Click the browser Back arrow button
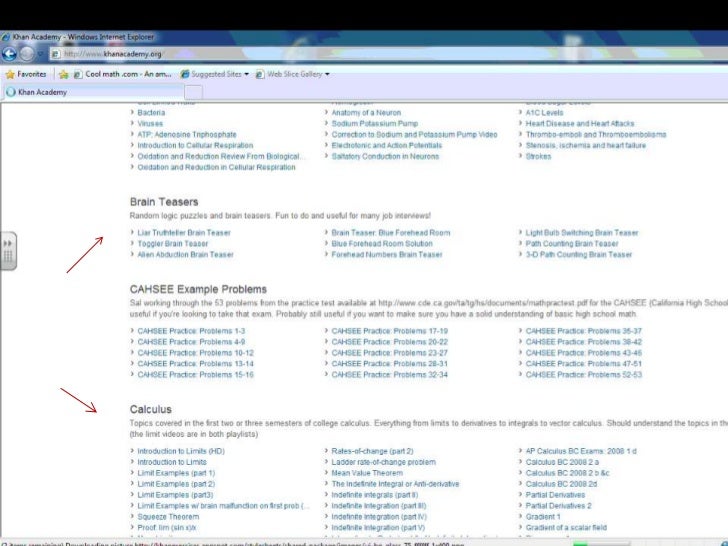This screenshot has width=728, height=546. point(9,54)
